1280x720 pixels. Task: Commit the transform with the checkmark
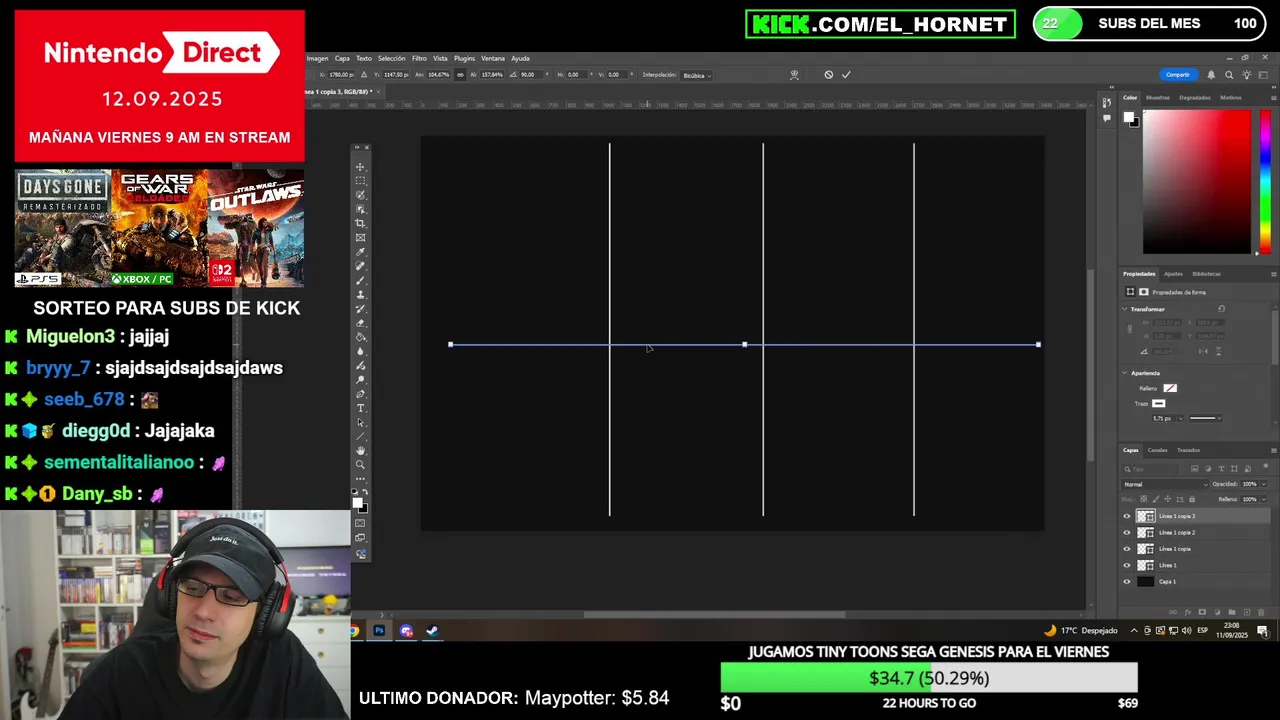coord(846,75)
